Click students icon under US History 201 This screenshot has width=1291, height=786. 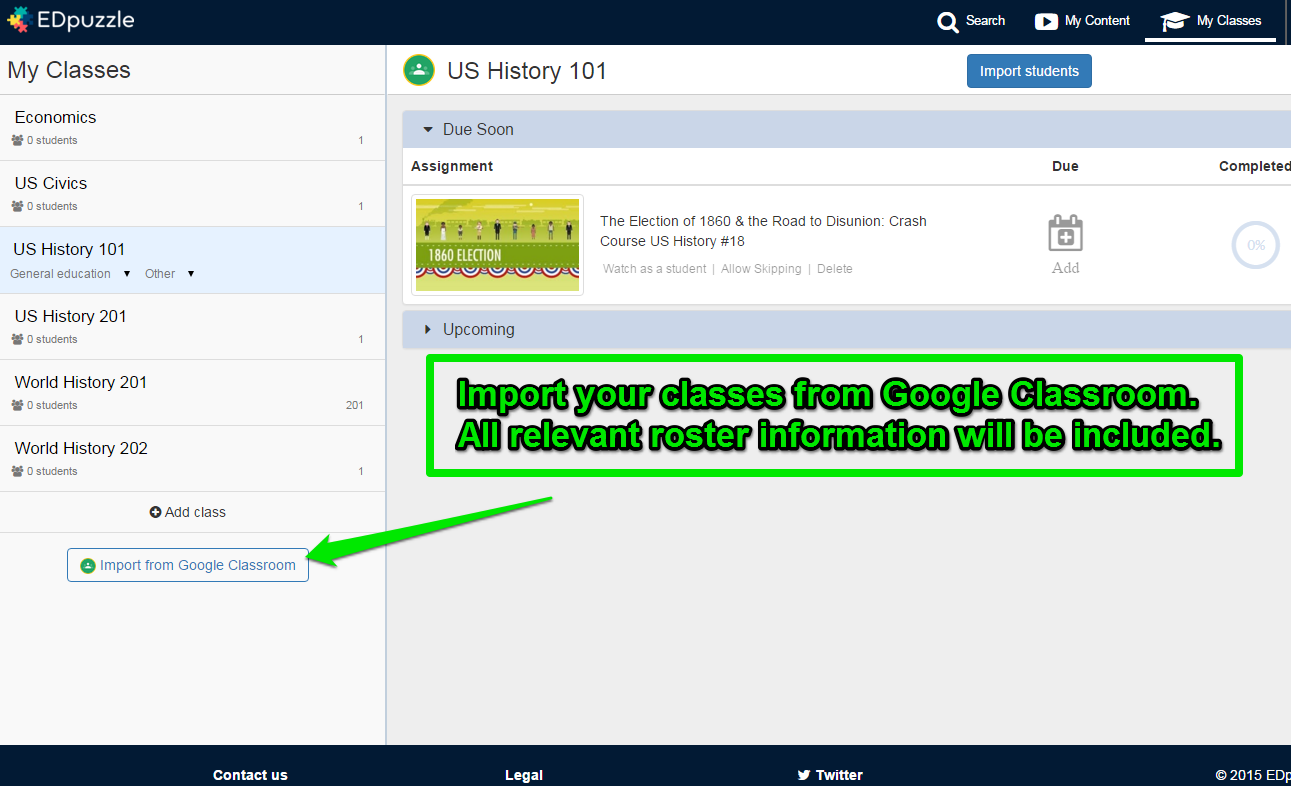17,339
